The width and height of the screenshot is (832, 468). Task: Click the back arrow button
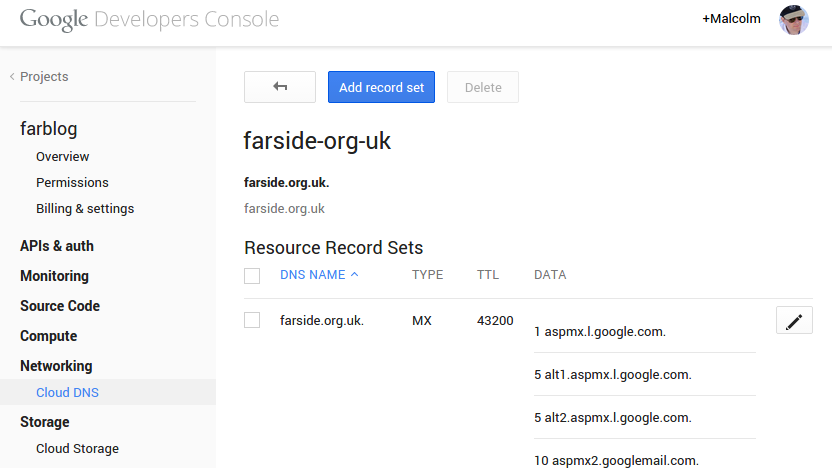pos(280,87)
